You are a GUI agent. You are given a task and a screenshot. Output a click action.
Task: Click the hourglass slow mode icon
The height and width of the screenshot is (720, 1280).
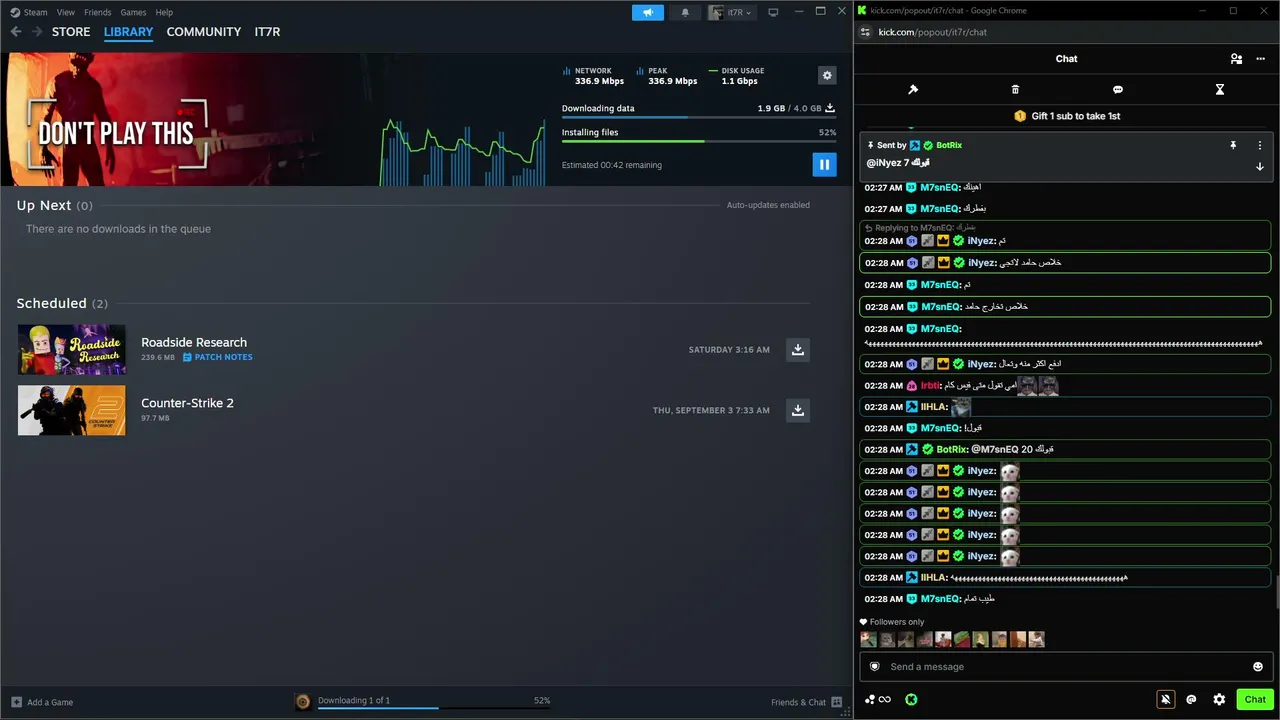coord(1220,89)
